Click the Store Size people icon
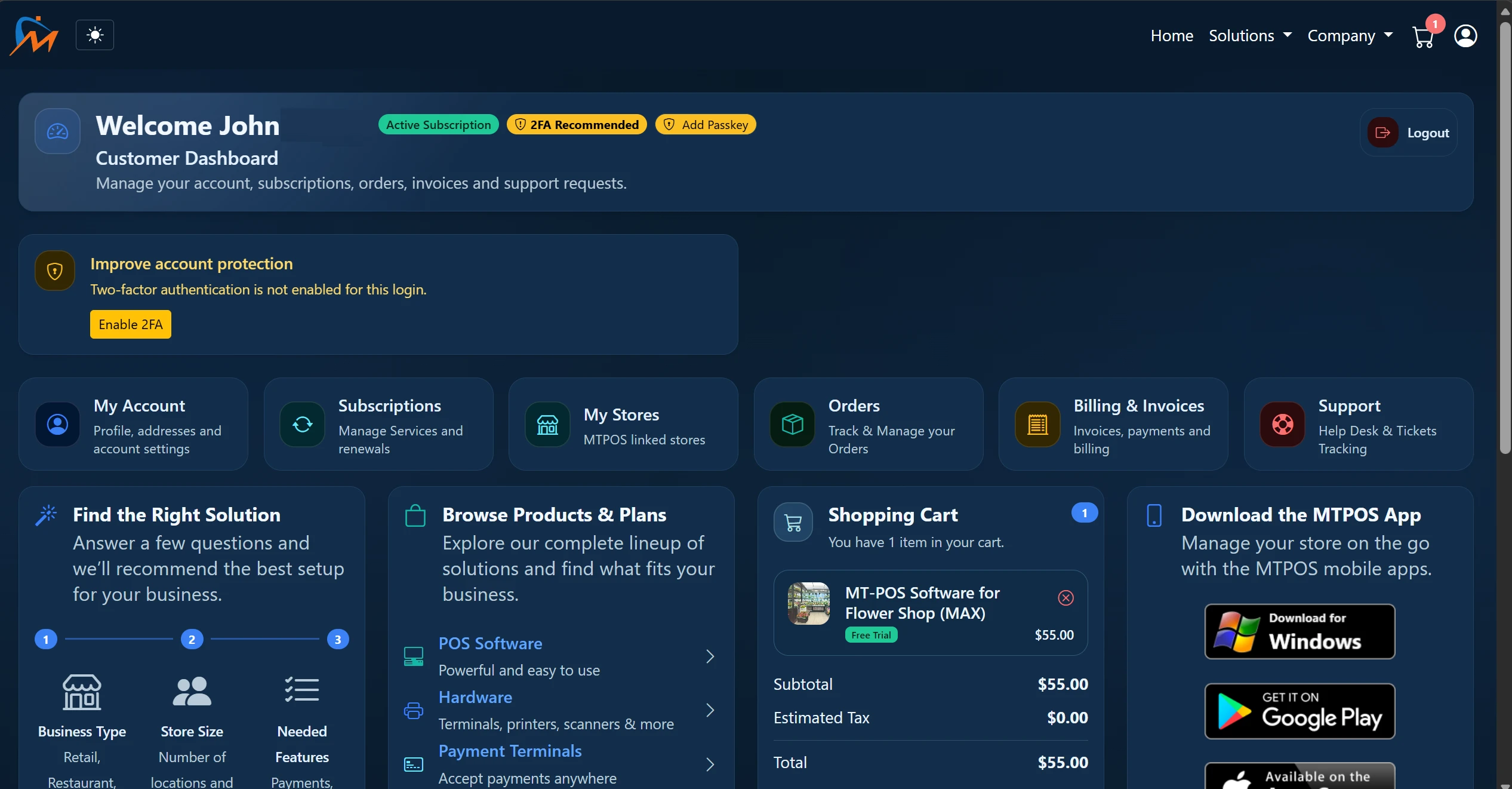Screen dimensions: 1512x789 [x=192, y=692]
